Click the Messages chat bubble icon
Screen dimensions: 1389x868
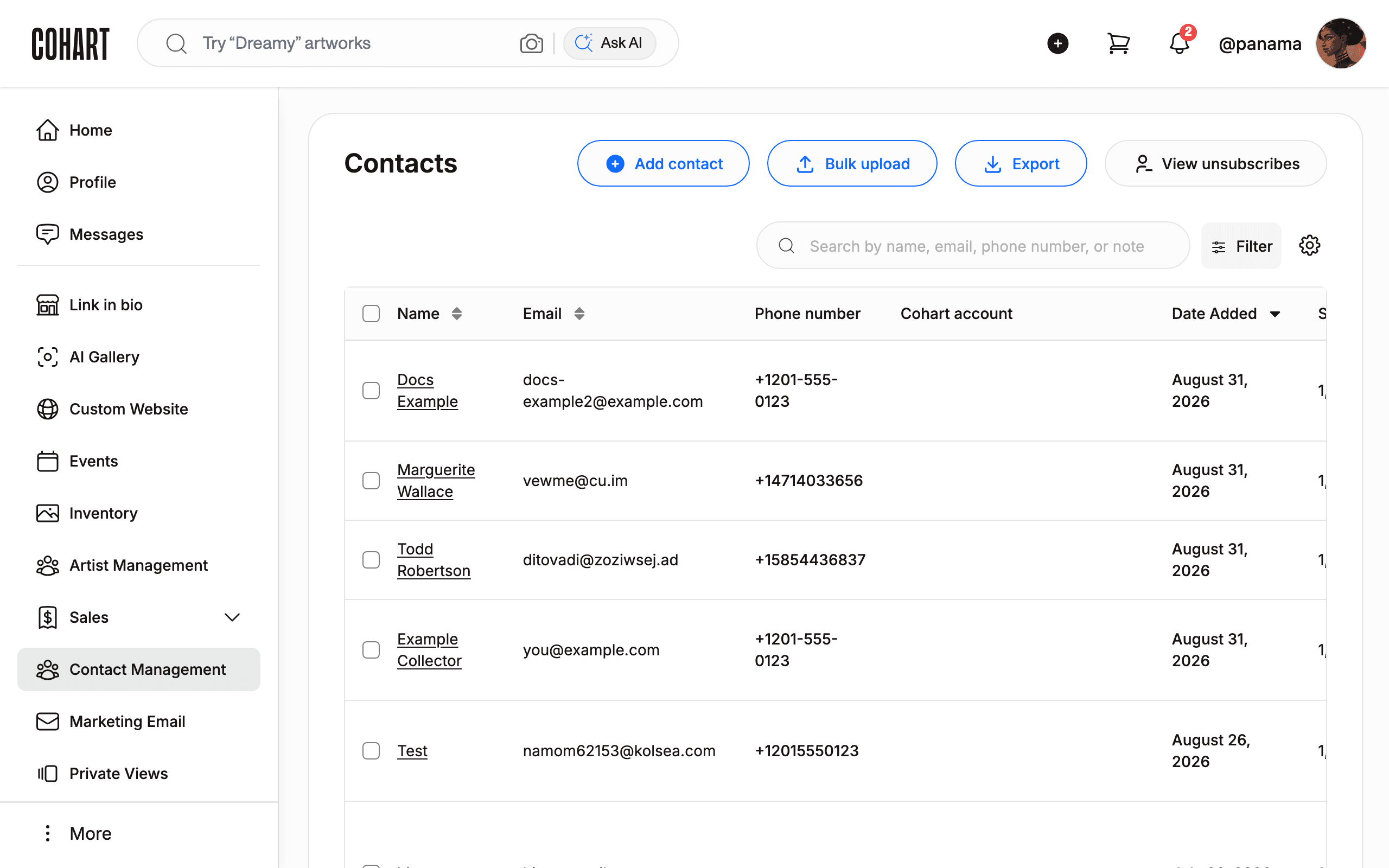pos(48,234)
